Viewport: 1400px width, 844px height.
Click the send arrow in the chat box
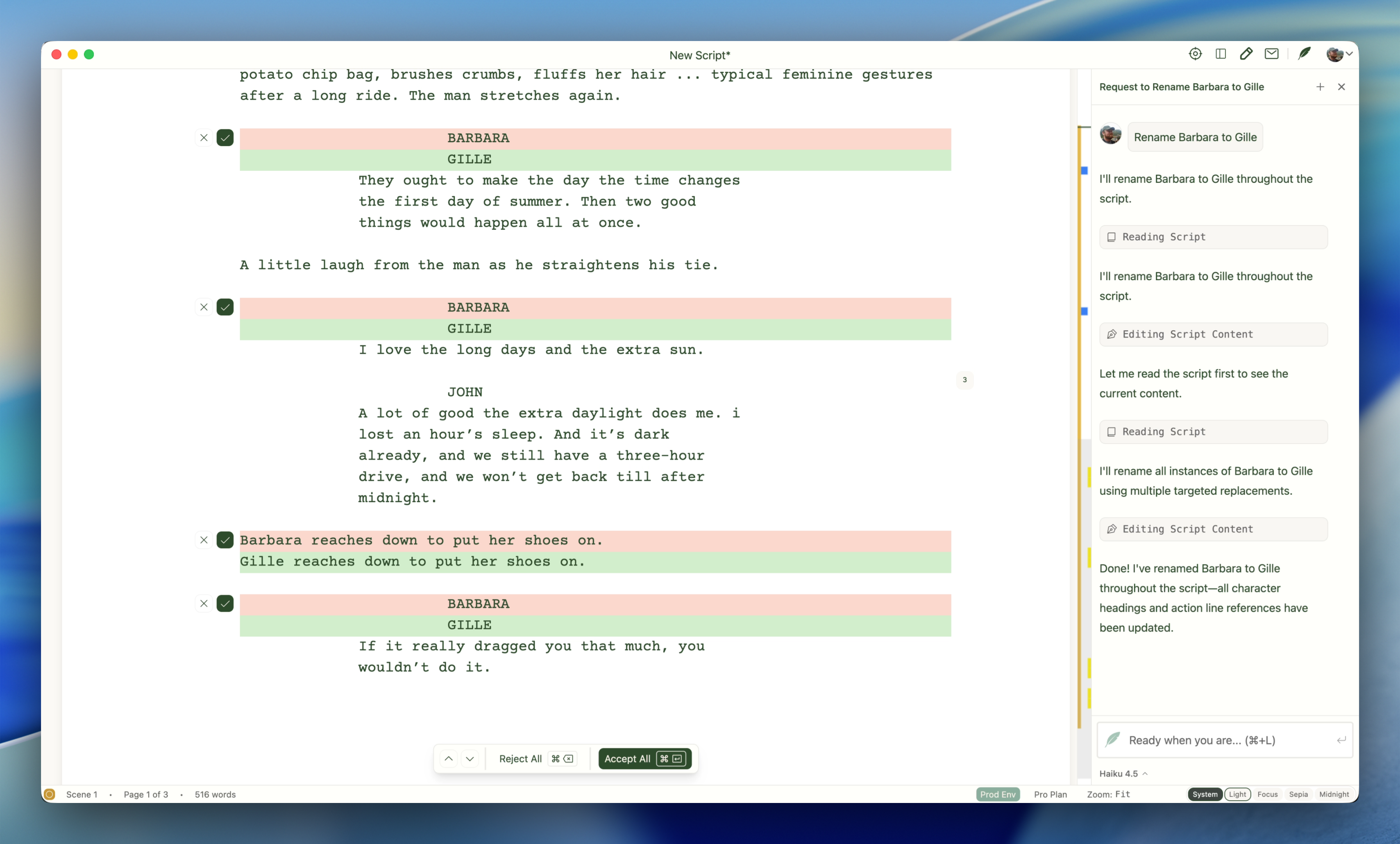coord(1341,740)
